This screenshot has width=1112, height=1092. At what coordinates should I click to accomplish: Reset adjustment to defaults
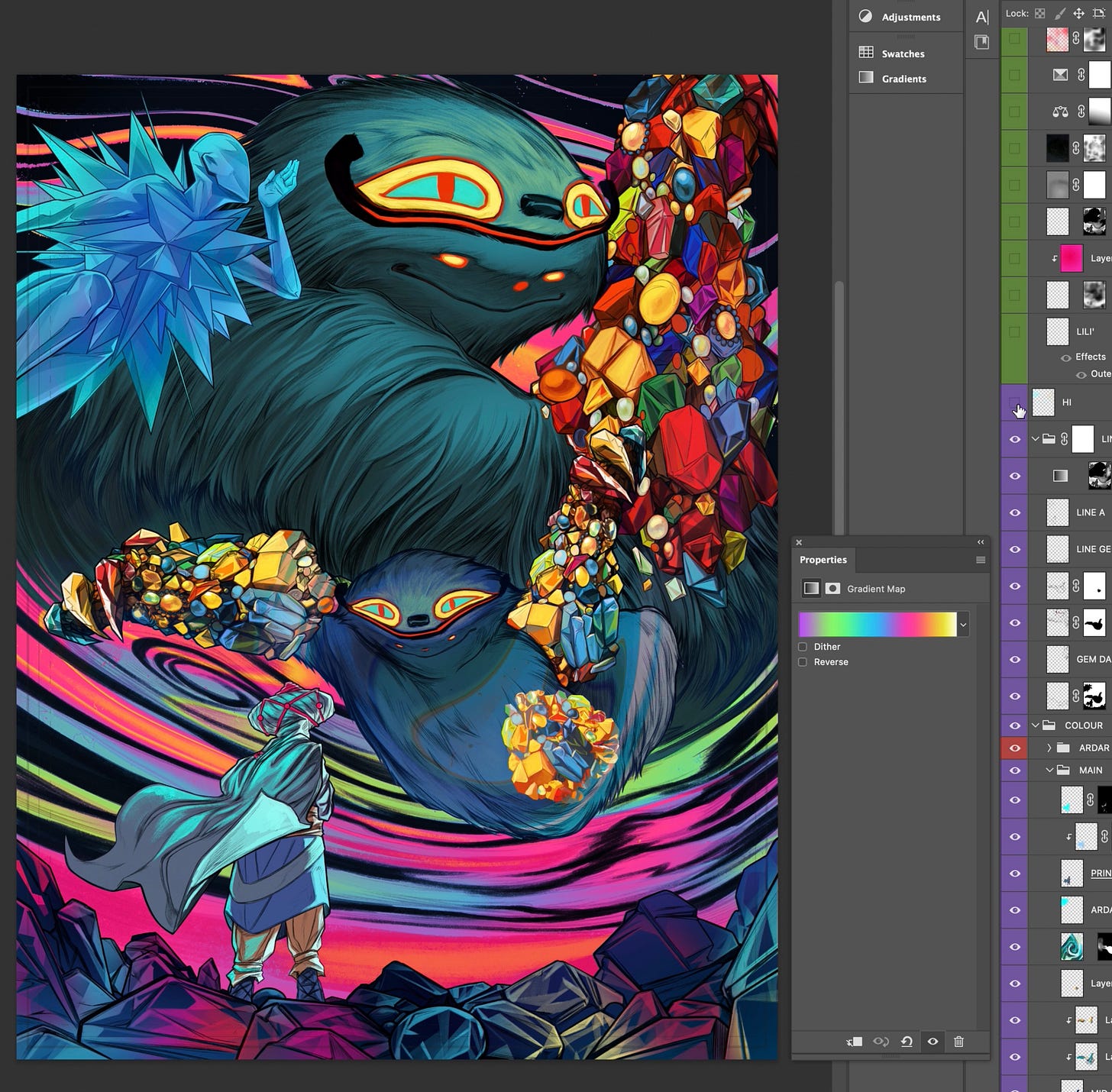tap(907, 1042)
